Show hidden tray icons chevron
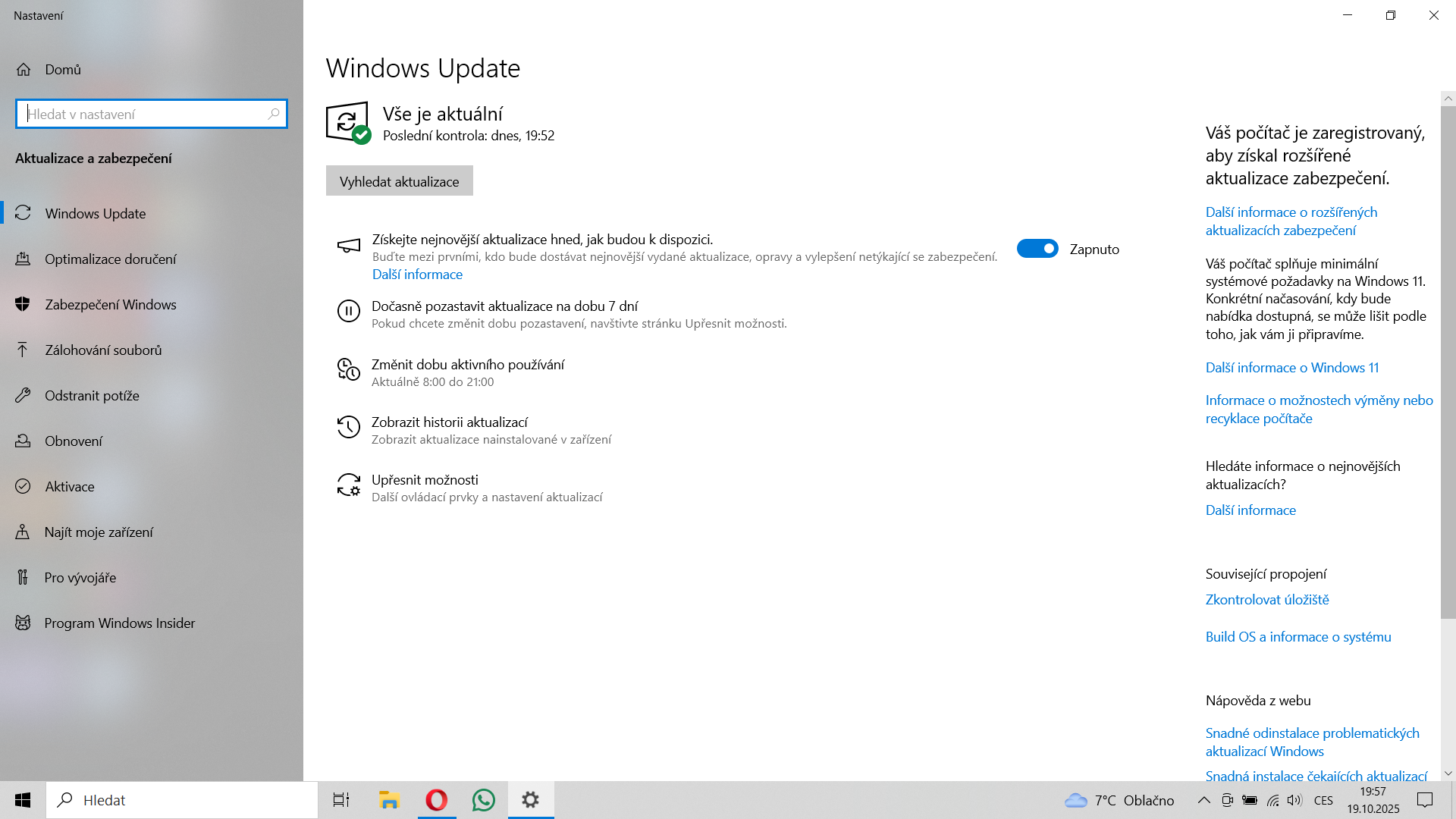This screenshot has width=1456, height=819. tap(1203, 800)
